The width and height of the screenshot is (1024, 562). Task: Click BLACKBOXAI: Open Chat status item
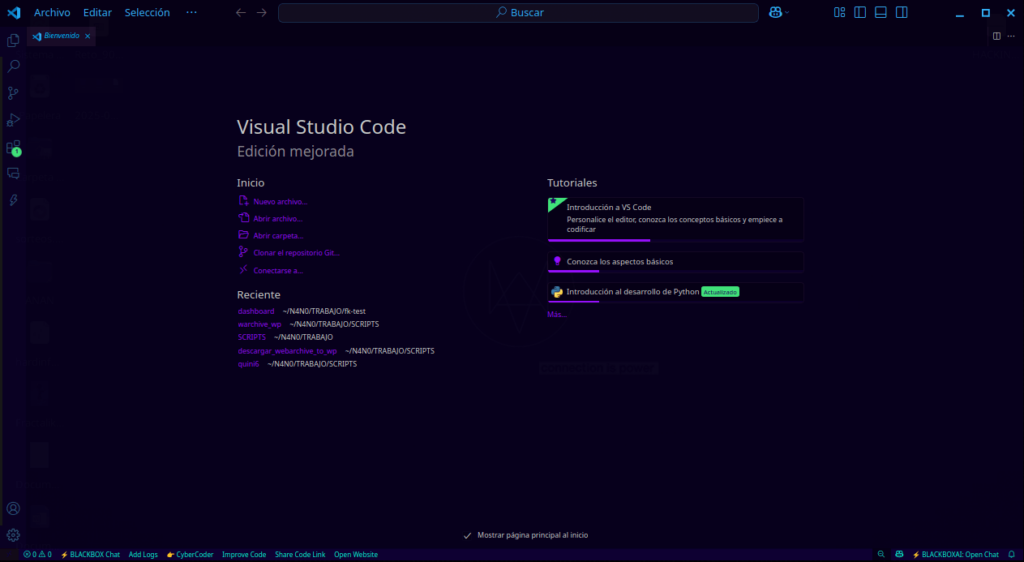[x=955, y=554]
